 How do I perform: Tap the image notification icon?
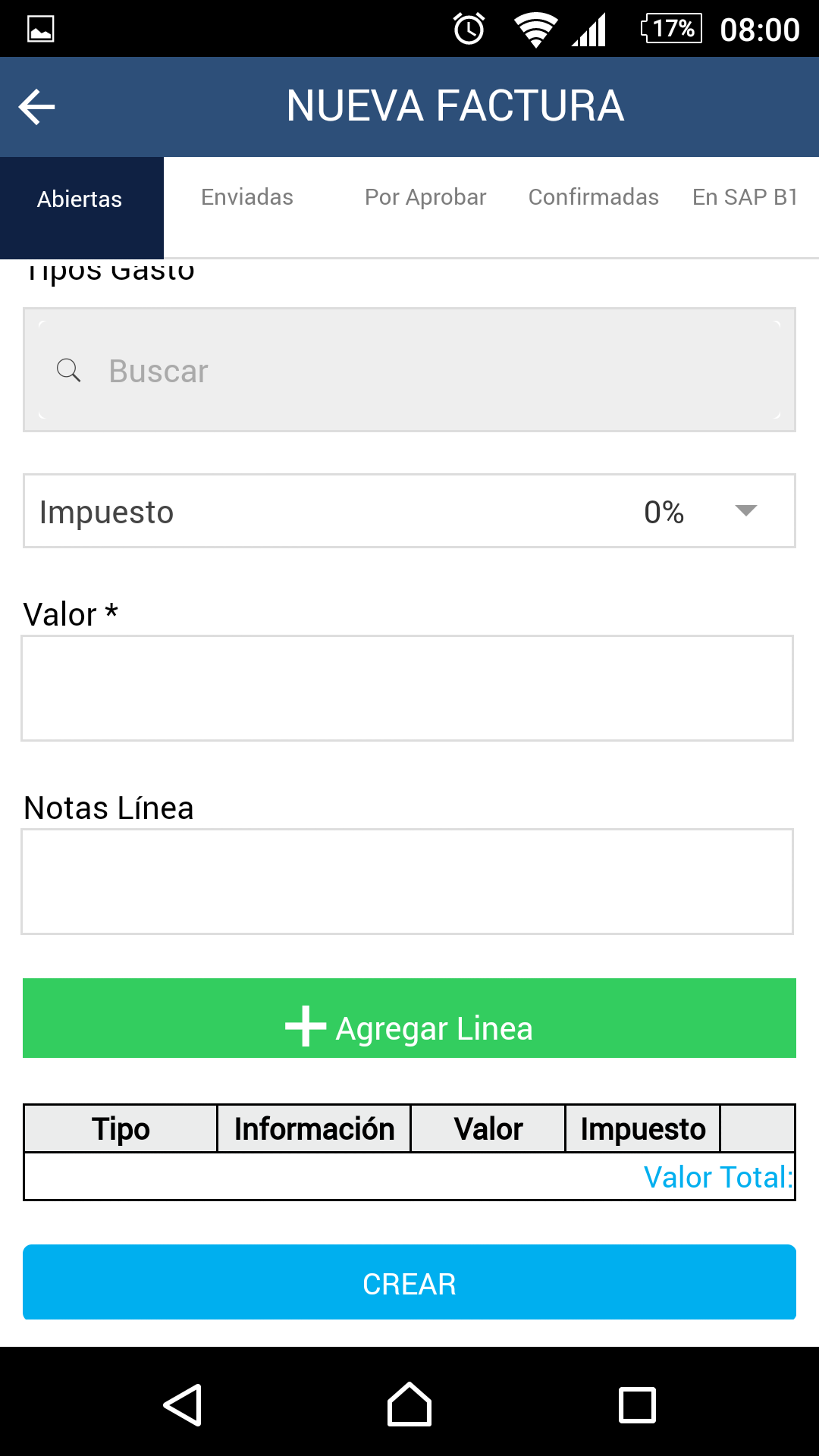[40, 30]
